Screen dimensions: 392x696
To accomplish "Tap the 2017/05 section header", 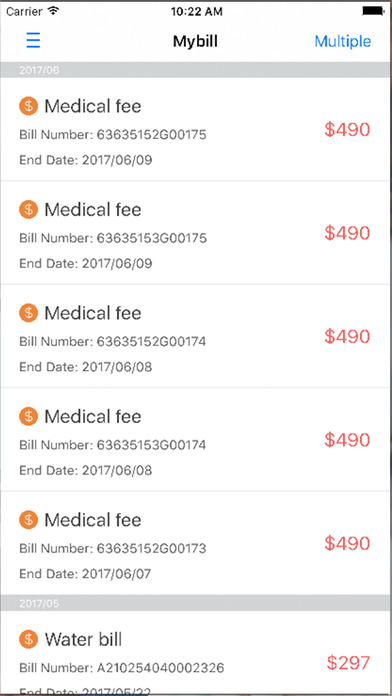I will pos(196,603).
